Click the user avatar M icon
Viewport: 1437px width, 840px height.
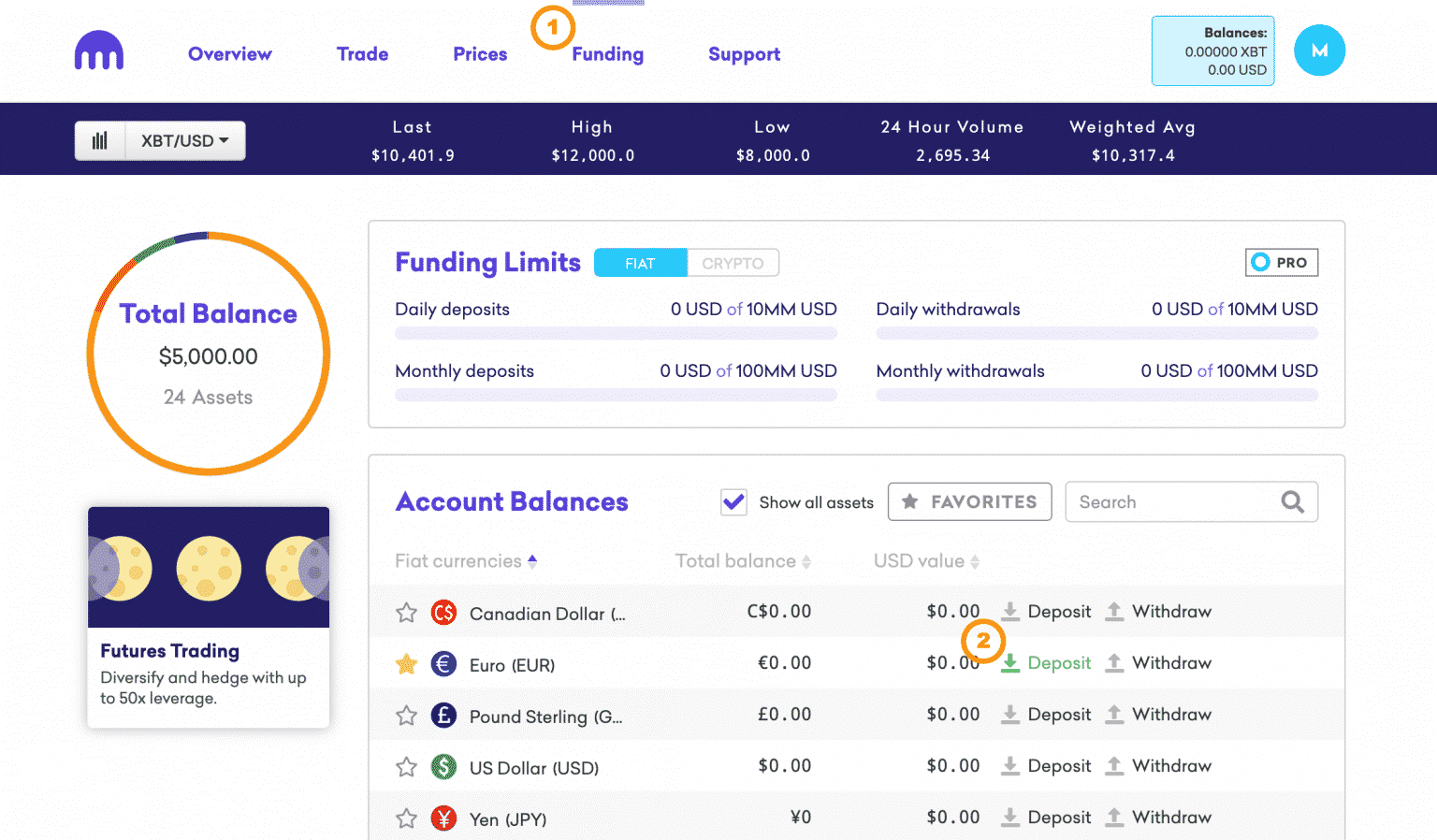coord(1319,51)
